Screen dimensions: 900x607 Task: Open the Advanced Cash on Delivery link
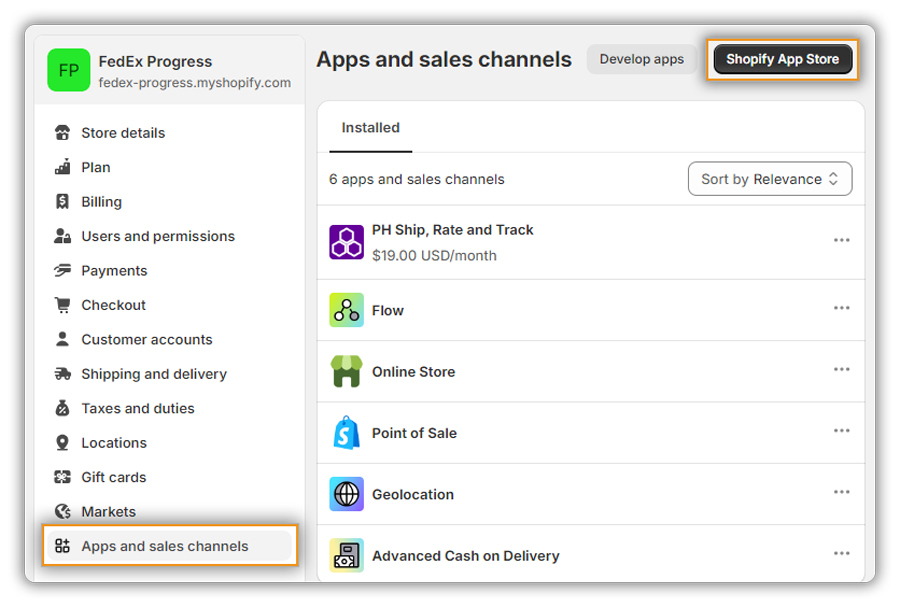[x=465, y=556]
